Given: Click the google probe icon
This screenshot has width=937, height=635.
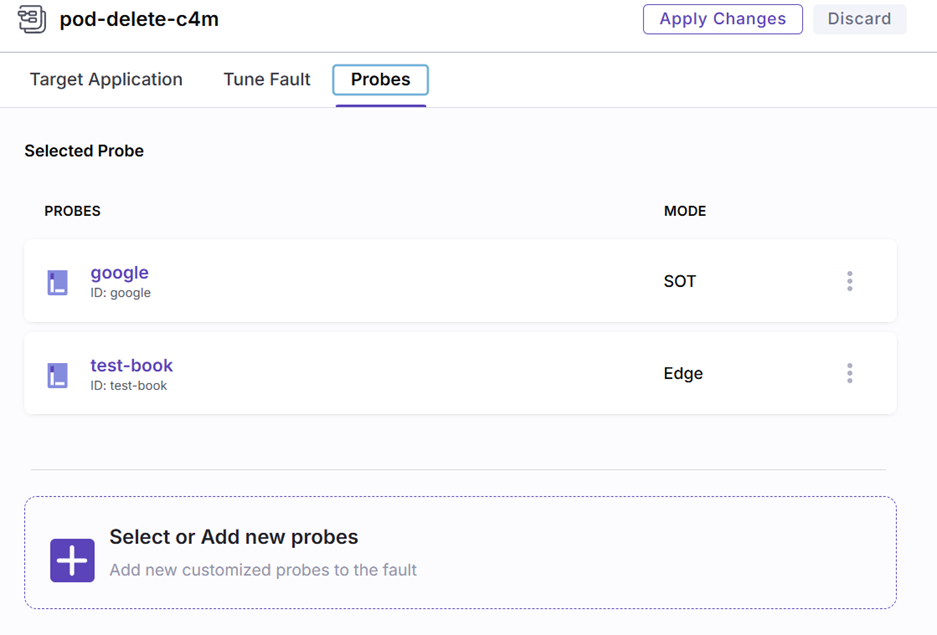Looking at the screenshot, I should 58,282.
